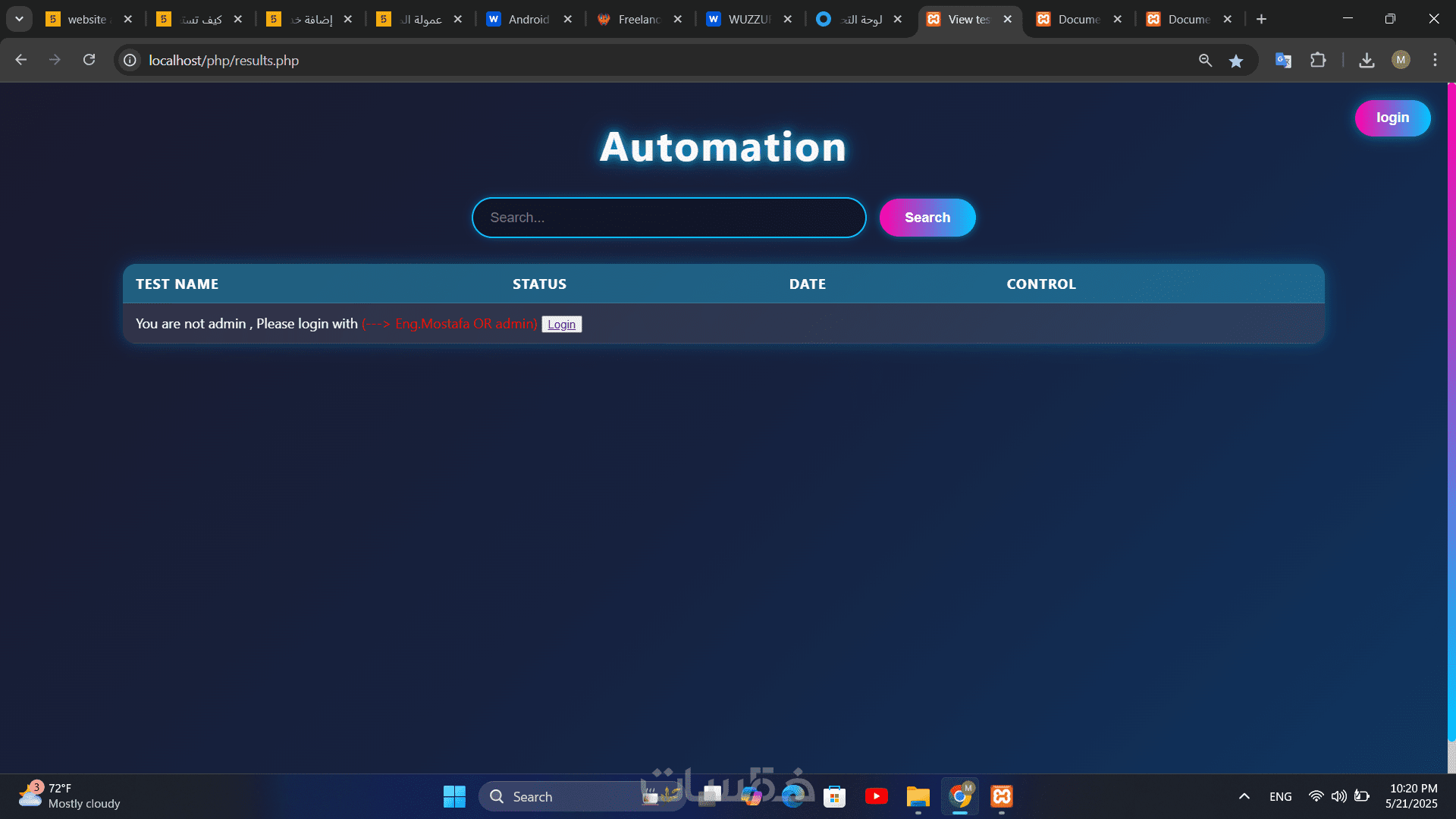Viewport: 1456px width, 819px height.
Task: View site information icon beside URL
Action: coord(130,60)
